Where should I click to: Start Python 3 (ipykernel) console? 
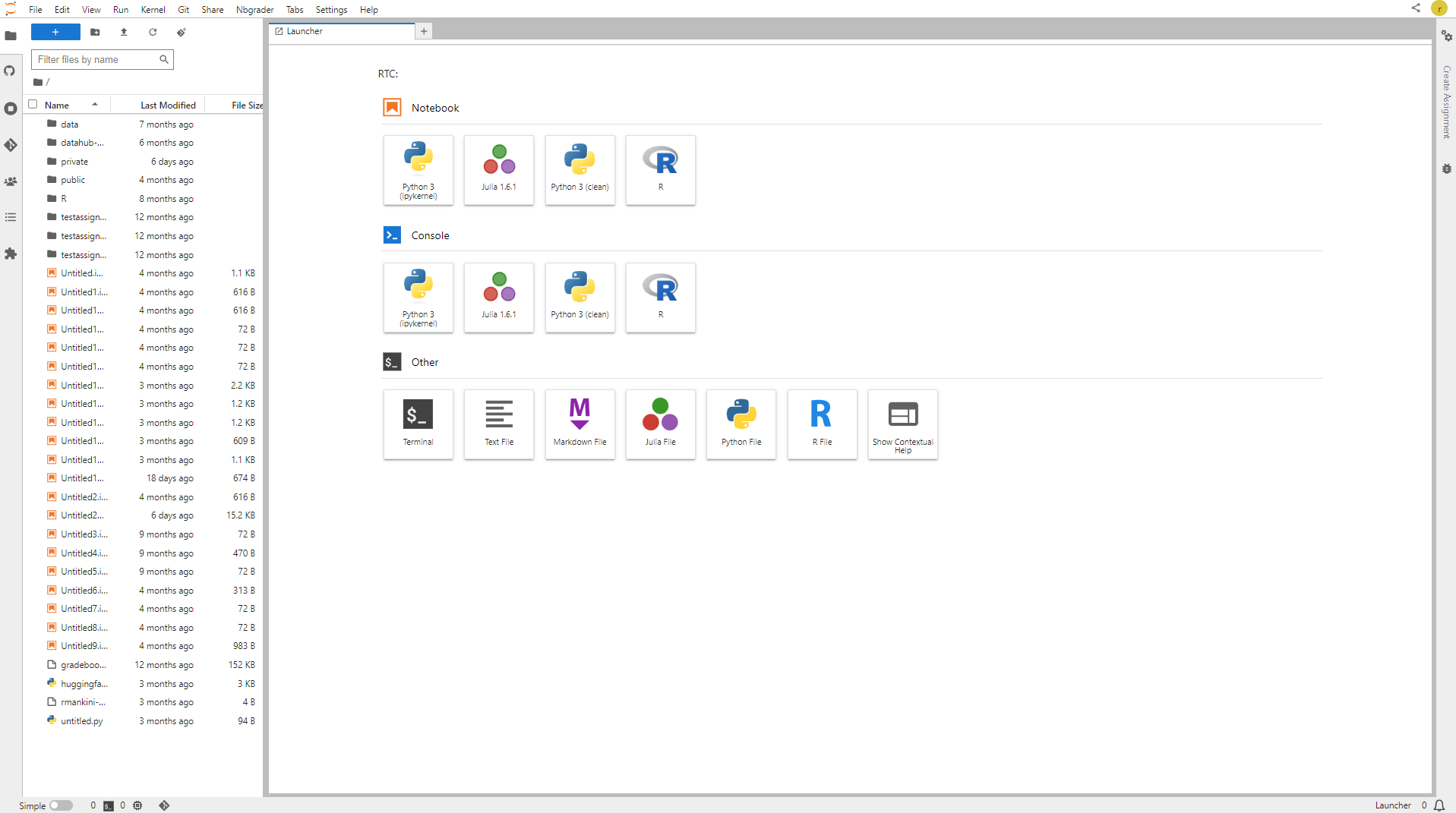(x=418, y=298)
